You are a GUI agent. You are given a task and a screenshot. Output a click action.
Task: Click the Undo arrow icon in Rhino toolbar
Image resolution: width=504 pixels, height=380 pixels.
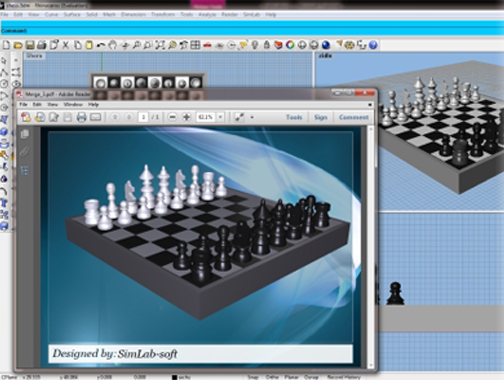click(101, 45)
